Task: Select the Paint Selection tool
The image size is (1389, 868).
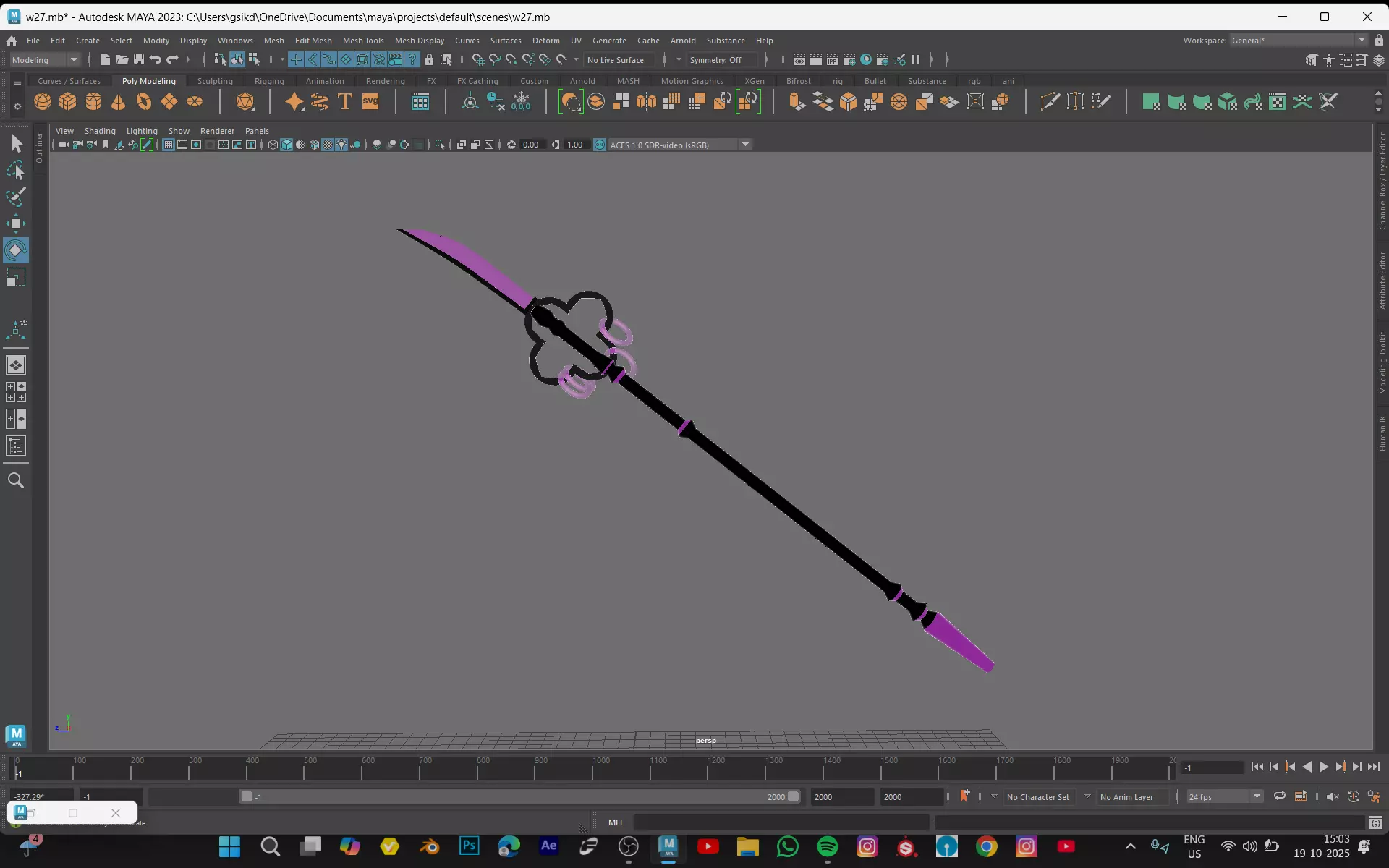Action: click(x=16, y=197)
